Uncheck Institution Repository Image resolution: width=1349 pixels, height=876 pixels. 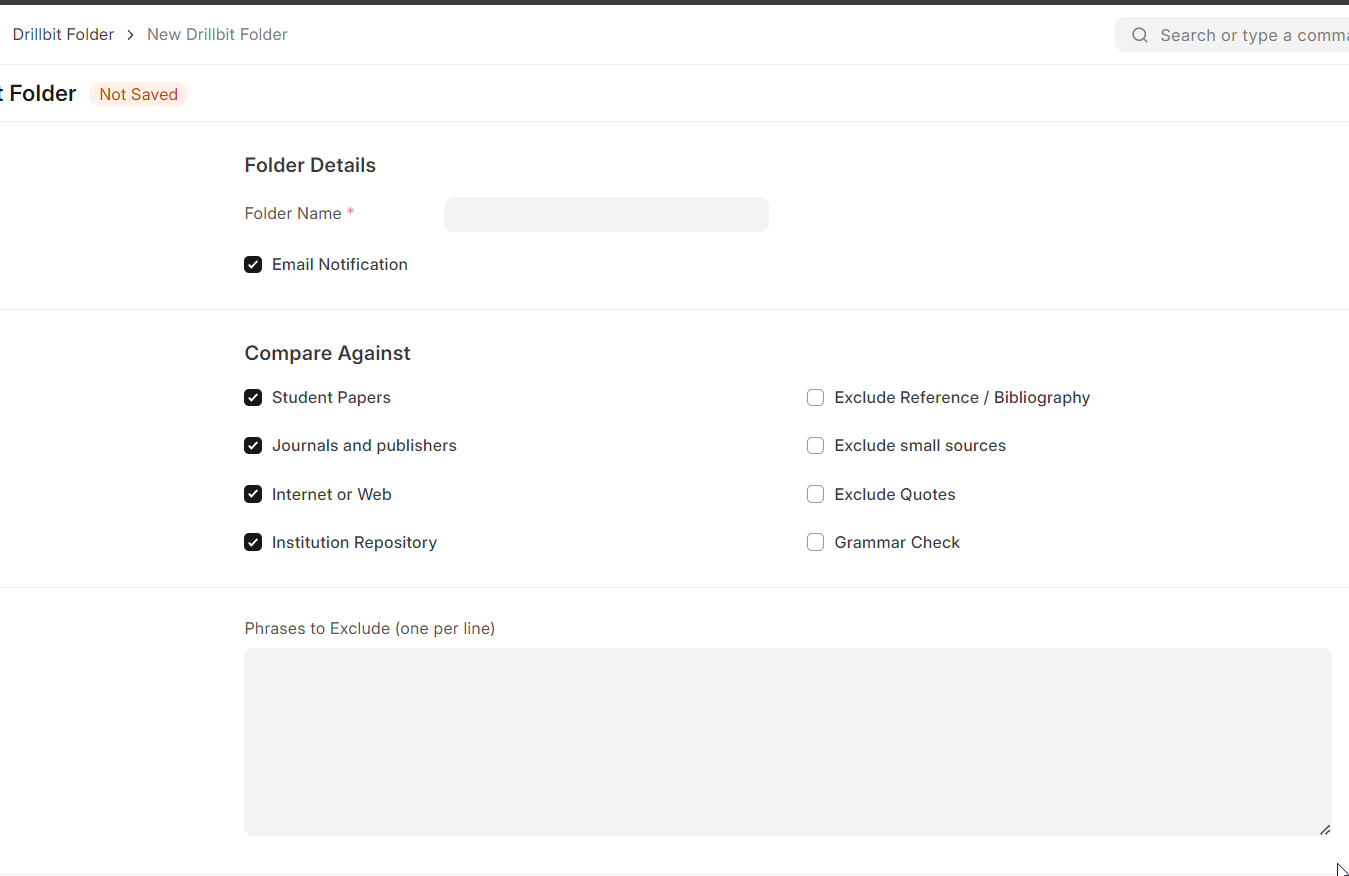[x=253, y=543]
